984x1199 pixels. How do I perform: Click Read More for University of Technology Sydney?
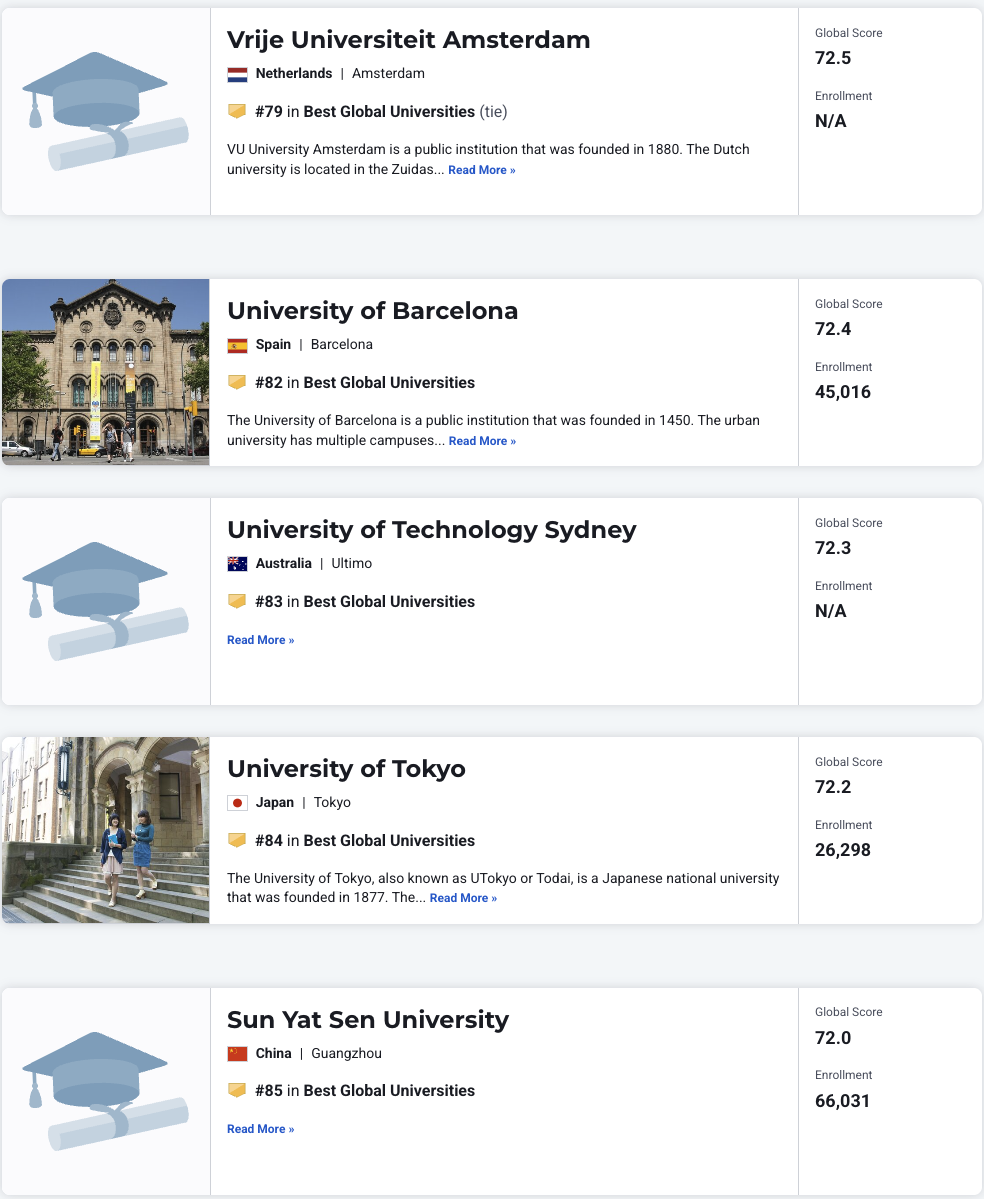[260, 640]
